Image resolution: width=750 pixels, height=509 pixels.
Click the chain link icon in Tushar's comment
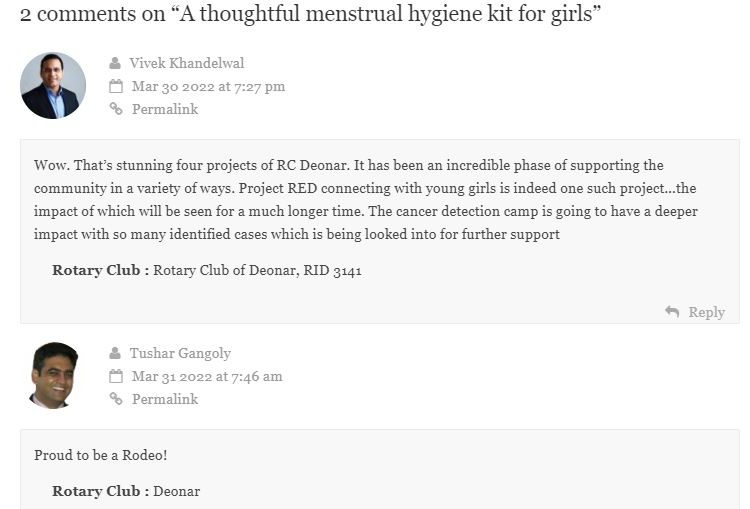pyautogui.click(x=116, y=399)
